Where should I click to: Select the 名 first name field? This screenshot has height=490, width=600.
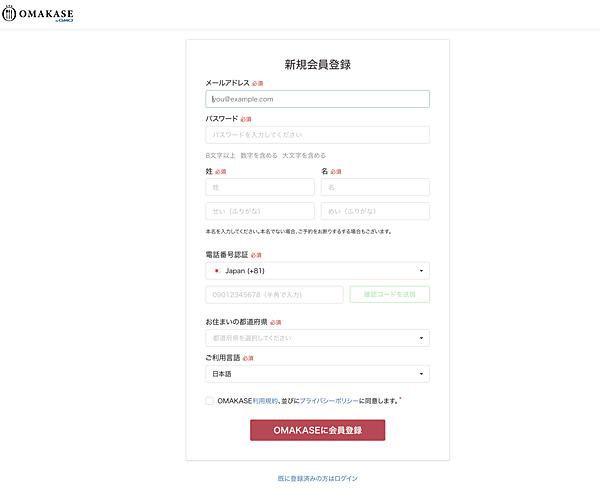[375, 187]
